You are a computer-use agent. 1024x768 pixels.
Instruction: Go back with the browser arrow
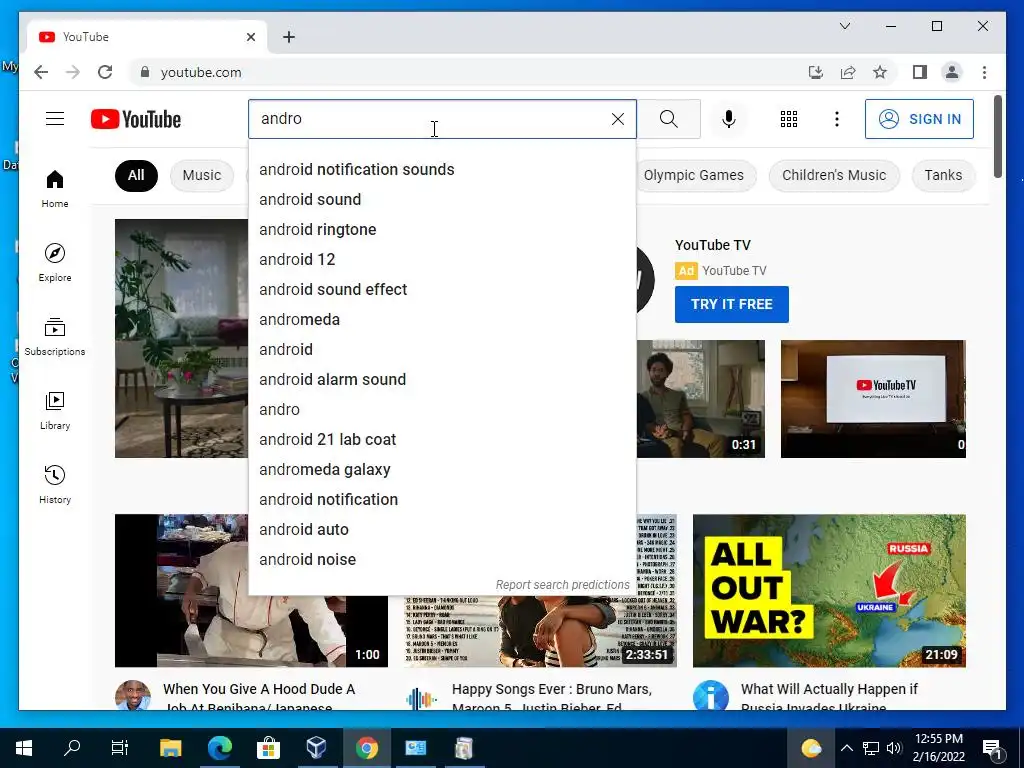41,72
